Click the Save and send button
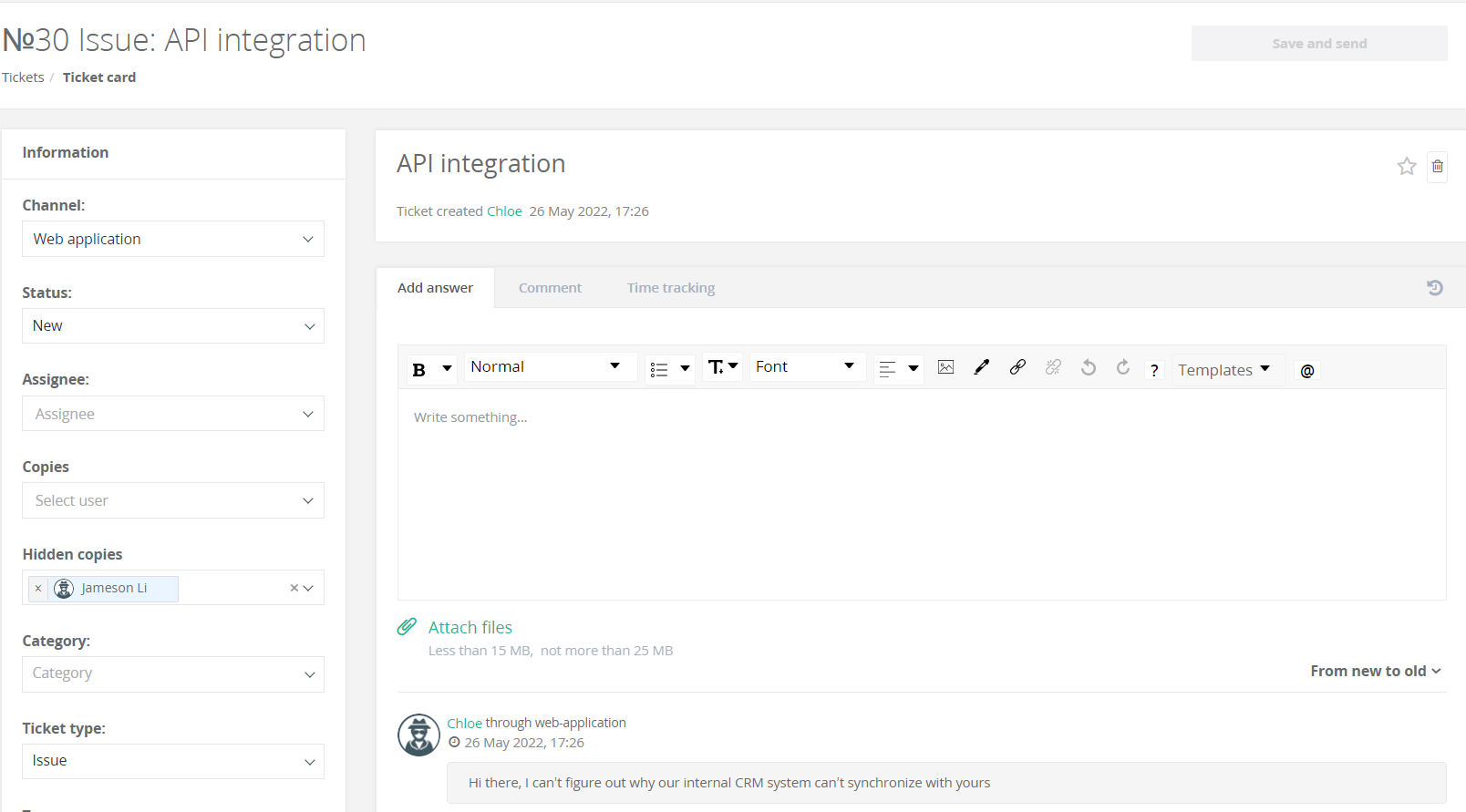This screenshot has width=1466, height=812. [1319, 44]
